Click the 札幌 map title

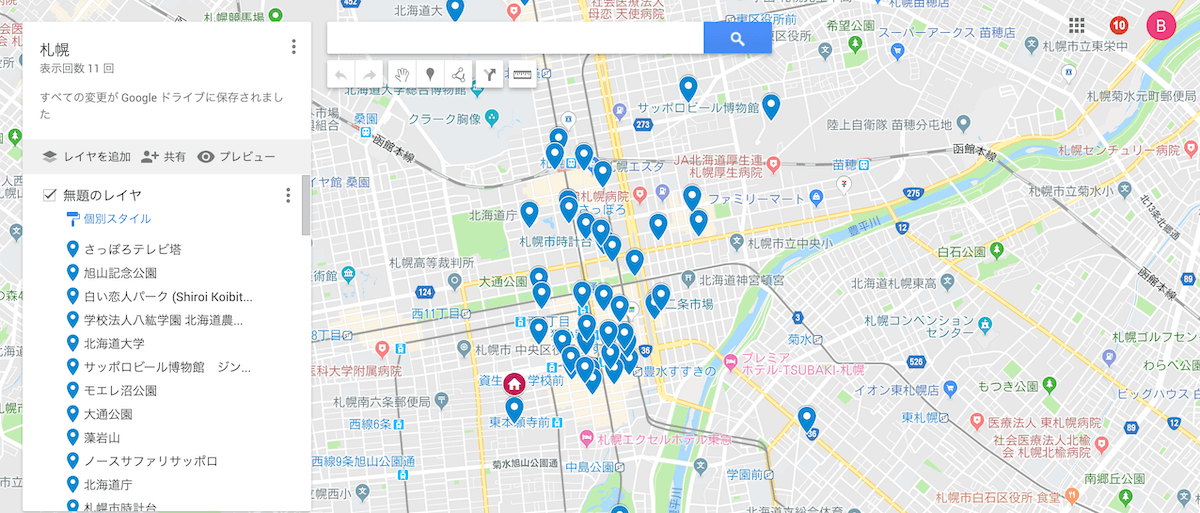tap(54, 49)
